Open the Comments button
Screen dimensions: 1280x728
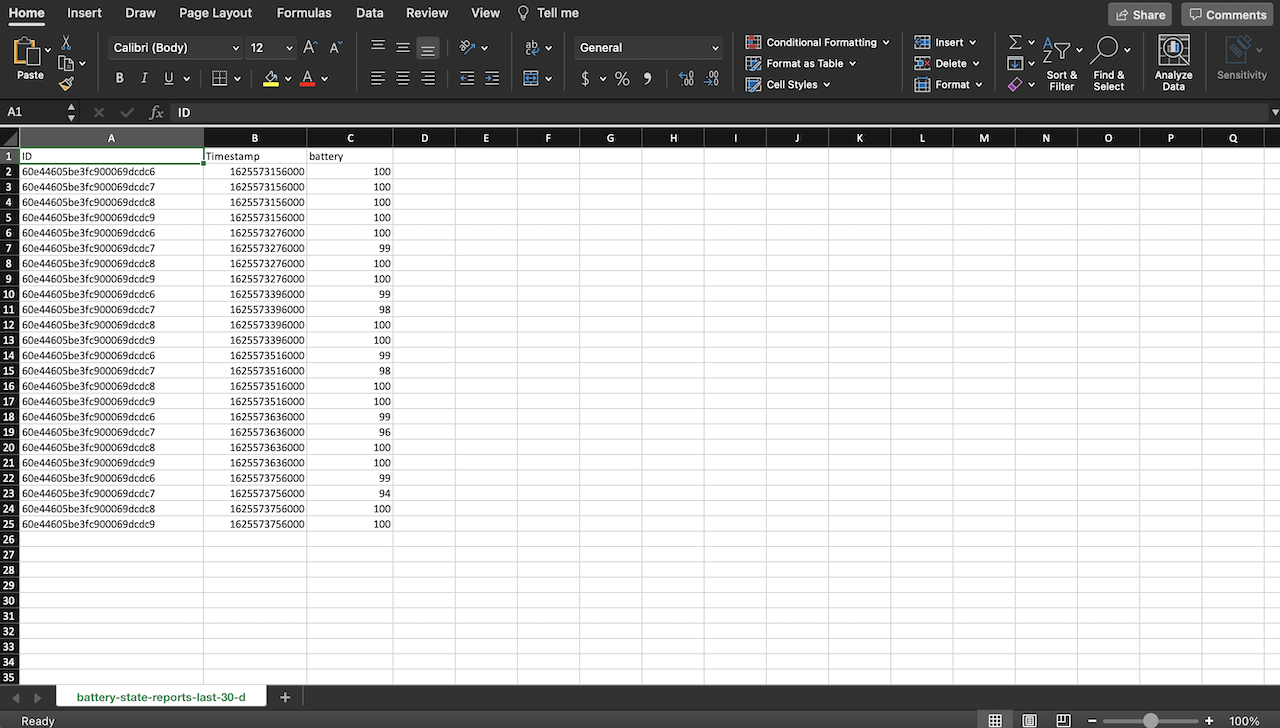1227,14
